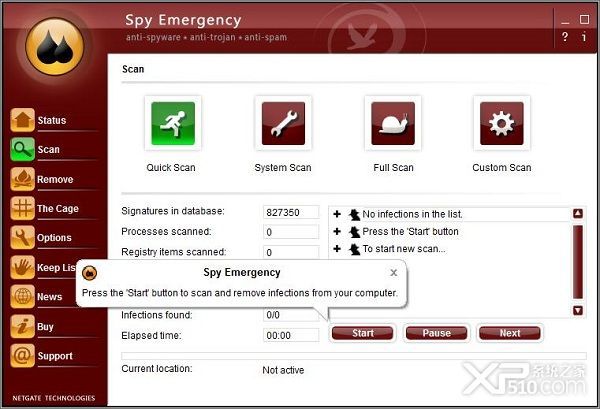Maximize the Spy Emergency window
The height and width of the screenshot is (409, 600).
(x=584, y=20)
